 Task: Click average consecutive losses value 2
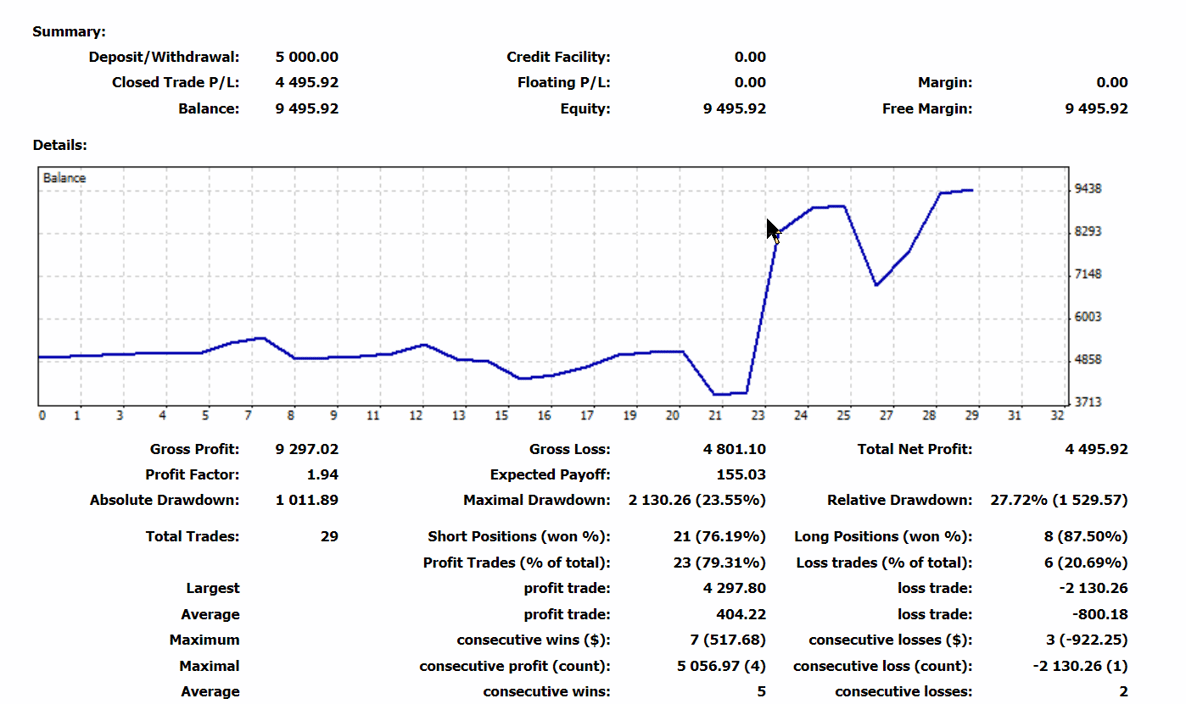click(x=1123, y=692)
